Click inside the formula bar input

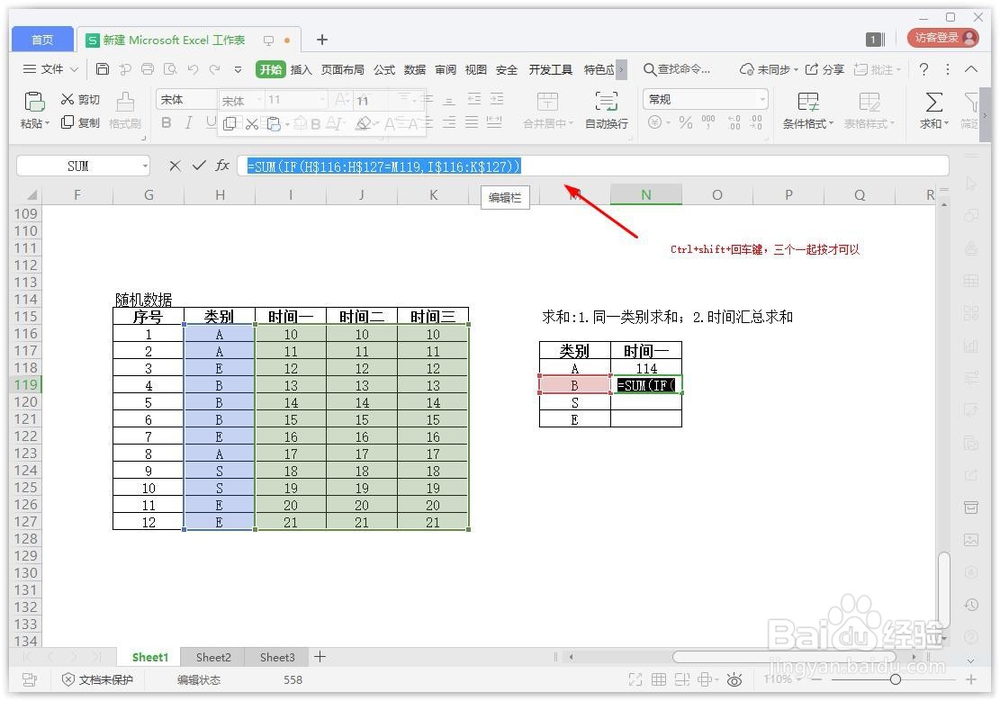(x=593, y=166)
